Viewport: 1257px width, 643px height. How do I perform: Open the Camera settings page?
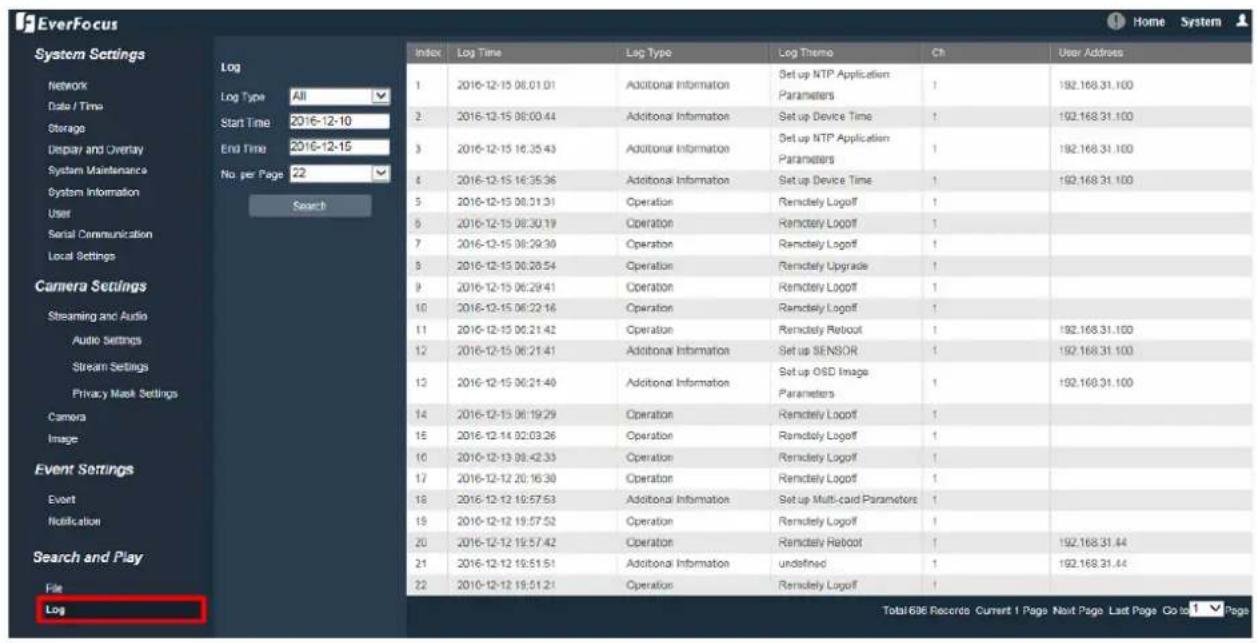coord(66,416)
